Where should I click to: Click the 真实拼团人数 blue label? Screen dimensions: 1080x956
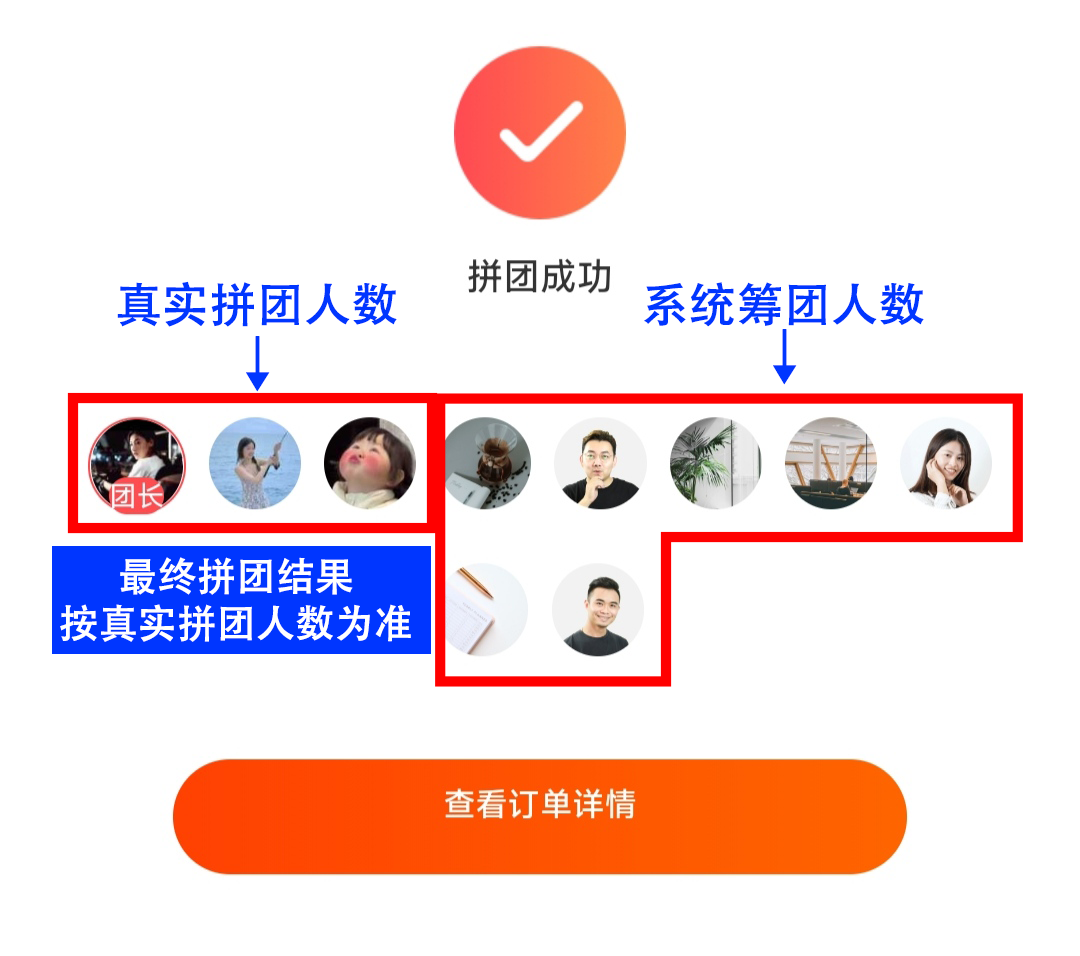click(258, 304)
